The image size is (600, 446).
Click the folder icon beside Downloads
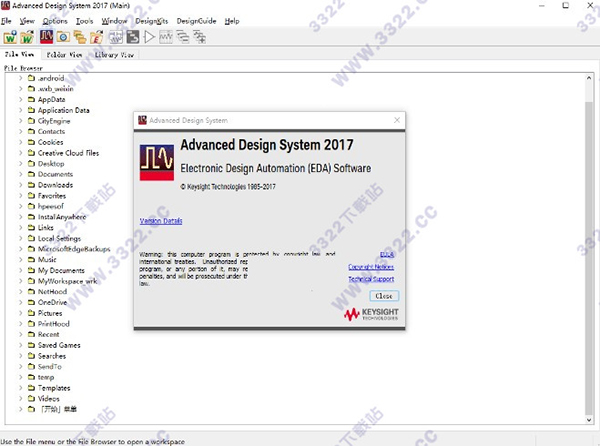31,185
